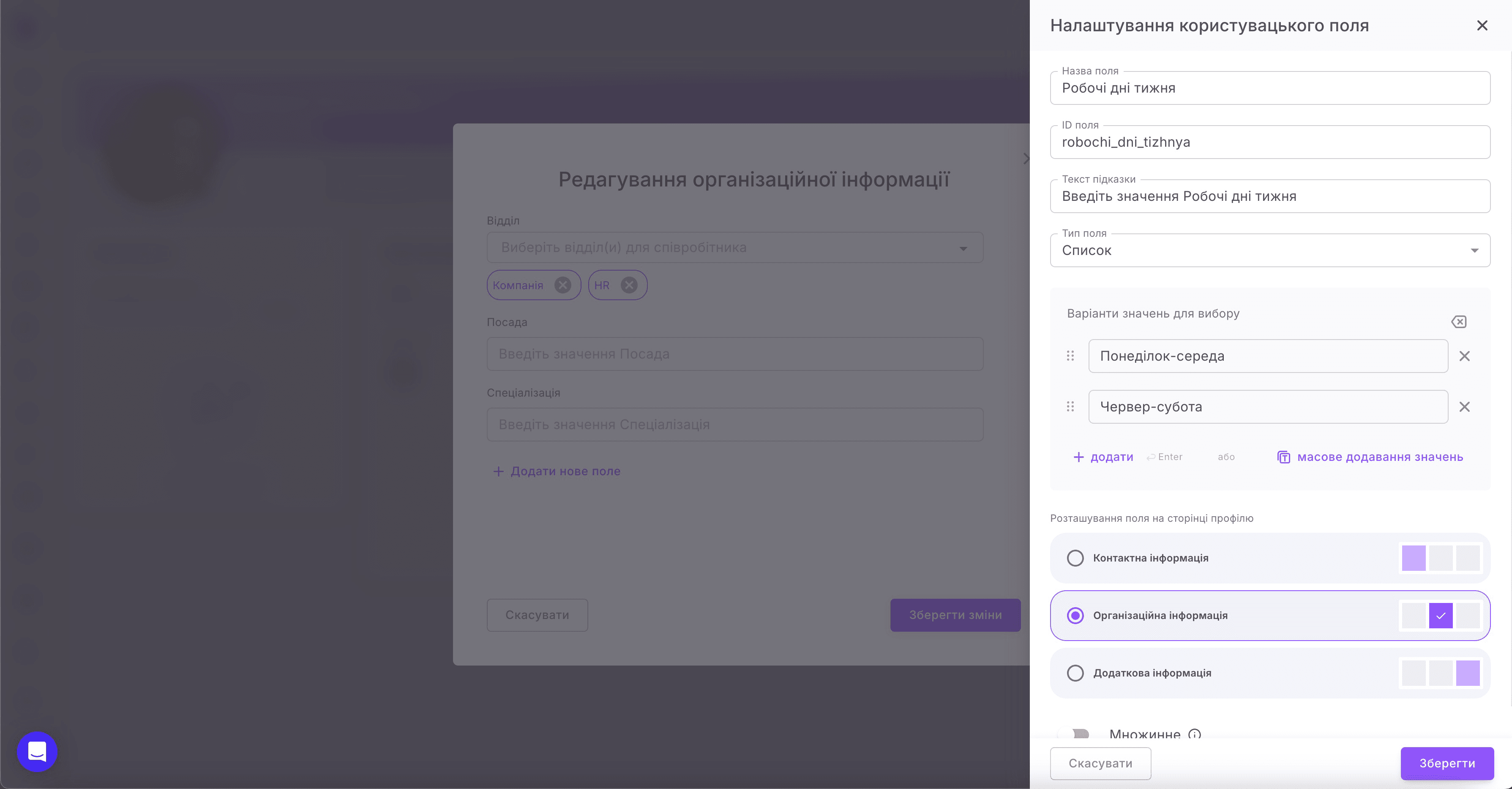Click the mass-add values clipboard icon
The image size is (1512, 789).
pyautogui.click(x=1284, y=457)
